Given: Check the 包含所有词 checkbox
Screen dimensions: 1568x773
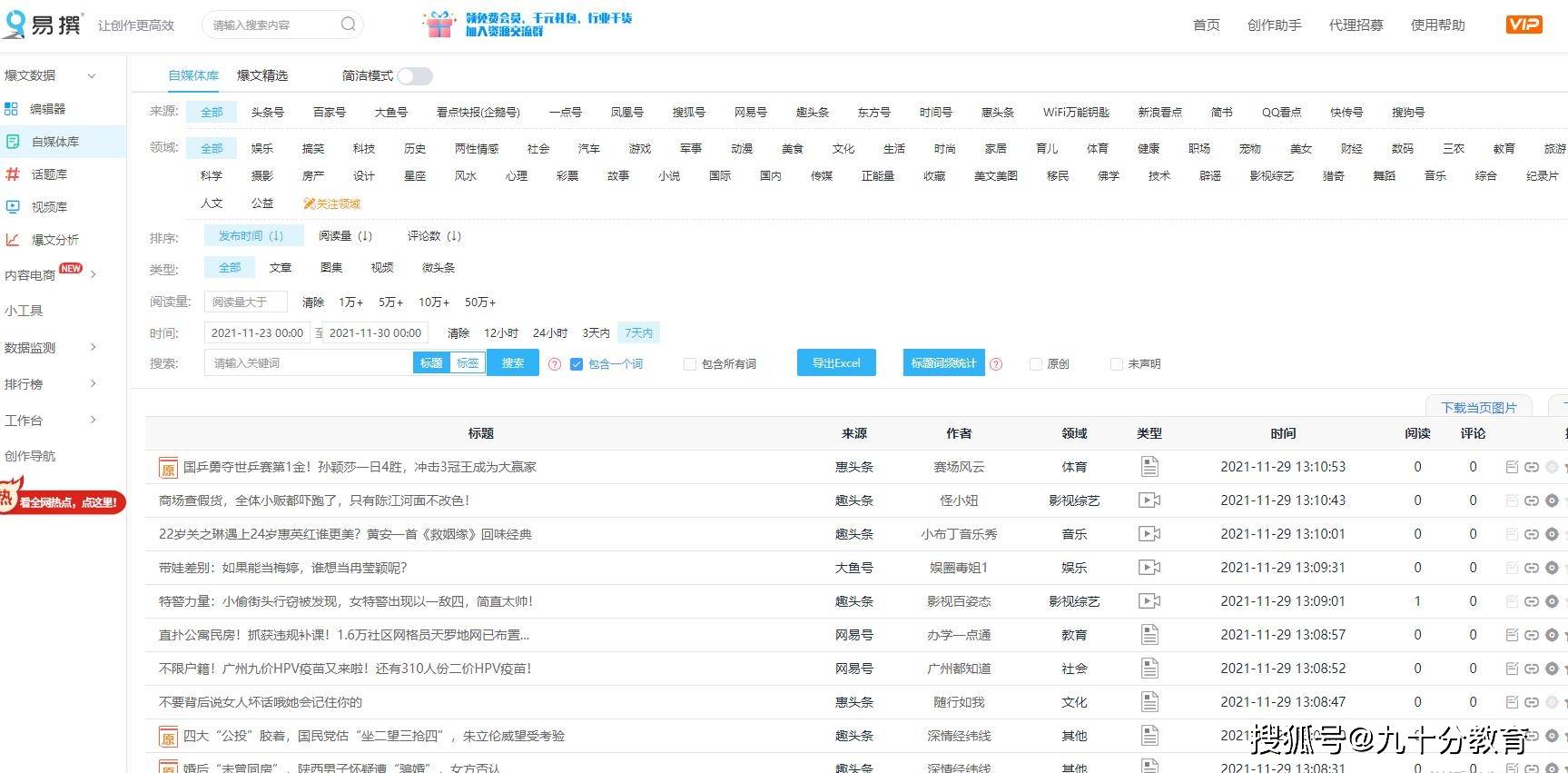Looking at the screenshot, I should click(689, 364).
